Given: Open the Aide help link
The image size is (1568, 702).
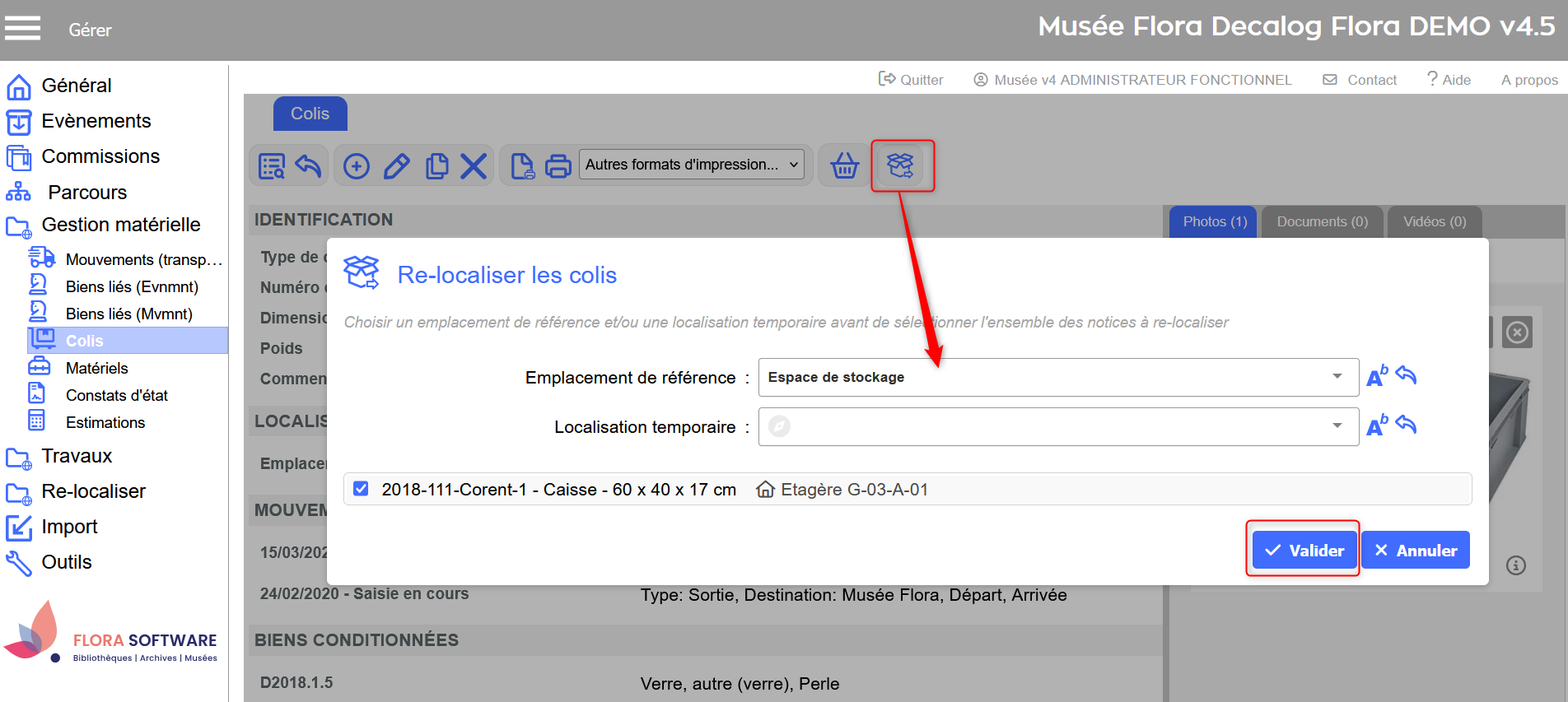Looking at the screenshot, I should pos(1449,80).
